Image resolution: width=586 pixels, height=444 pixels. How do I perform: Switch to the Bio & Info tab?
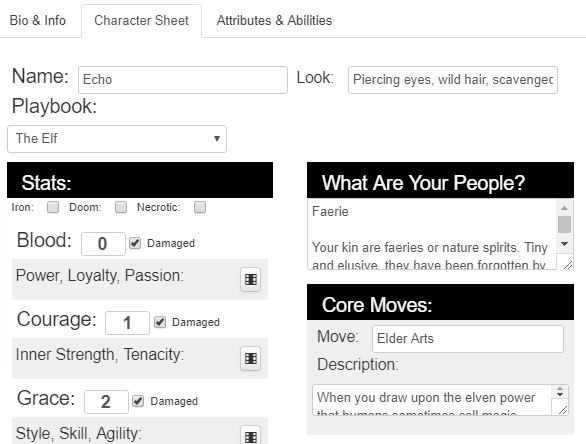pos(38,20)
